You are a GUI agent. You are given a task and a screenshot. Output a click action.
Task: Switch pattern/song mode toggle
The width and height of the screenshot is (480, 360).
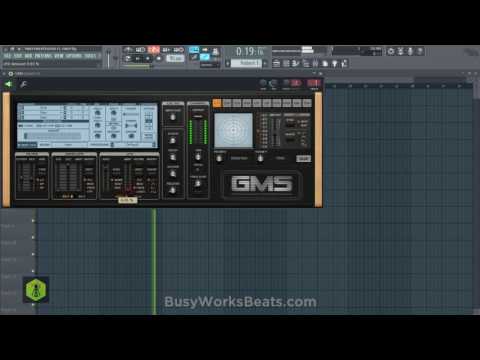click(128, 59)
